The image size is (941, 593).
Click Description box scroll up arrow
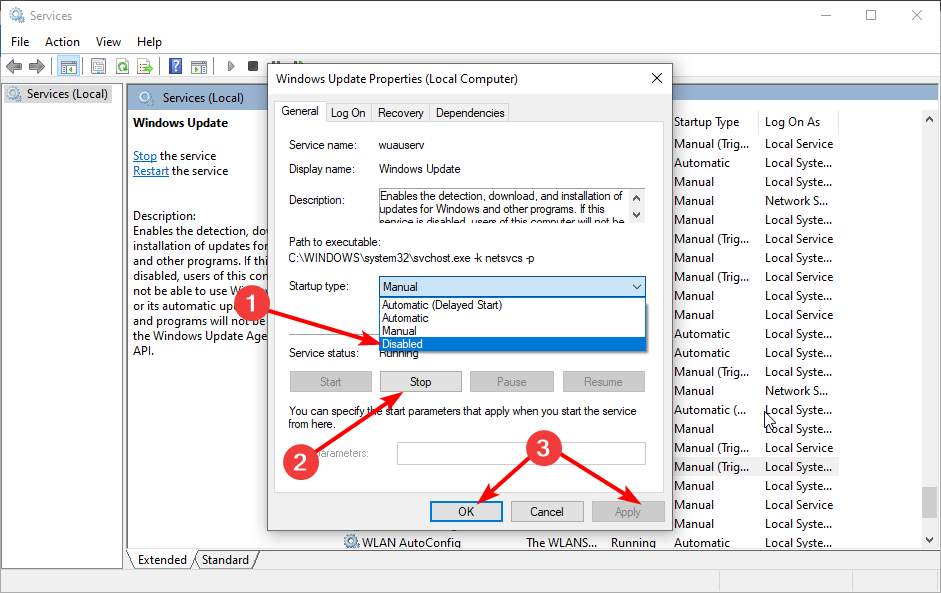pyautogui.click(x=637, y=197)
